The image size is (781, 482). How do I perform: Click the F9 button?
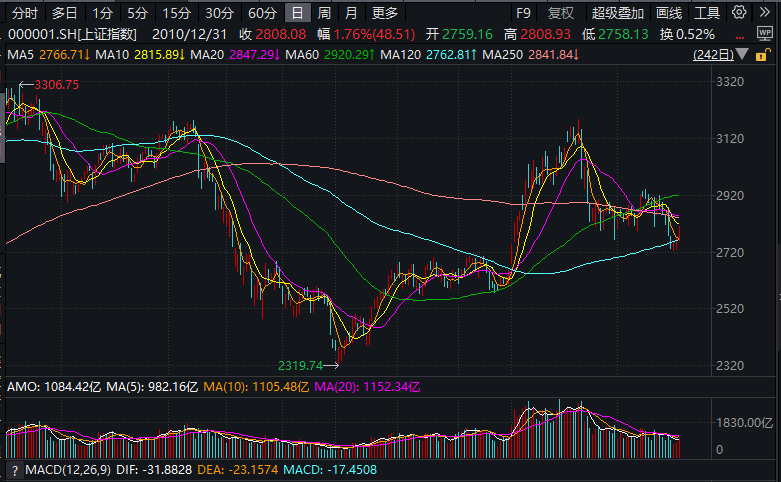tap(523, 13)
